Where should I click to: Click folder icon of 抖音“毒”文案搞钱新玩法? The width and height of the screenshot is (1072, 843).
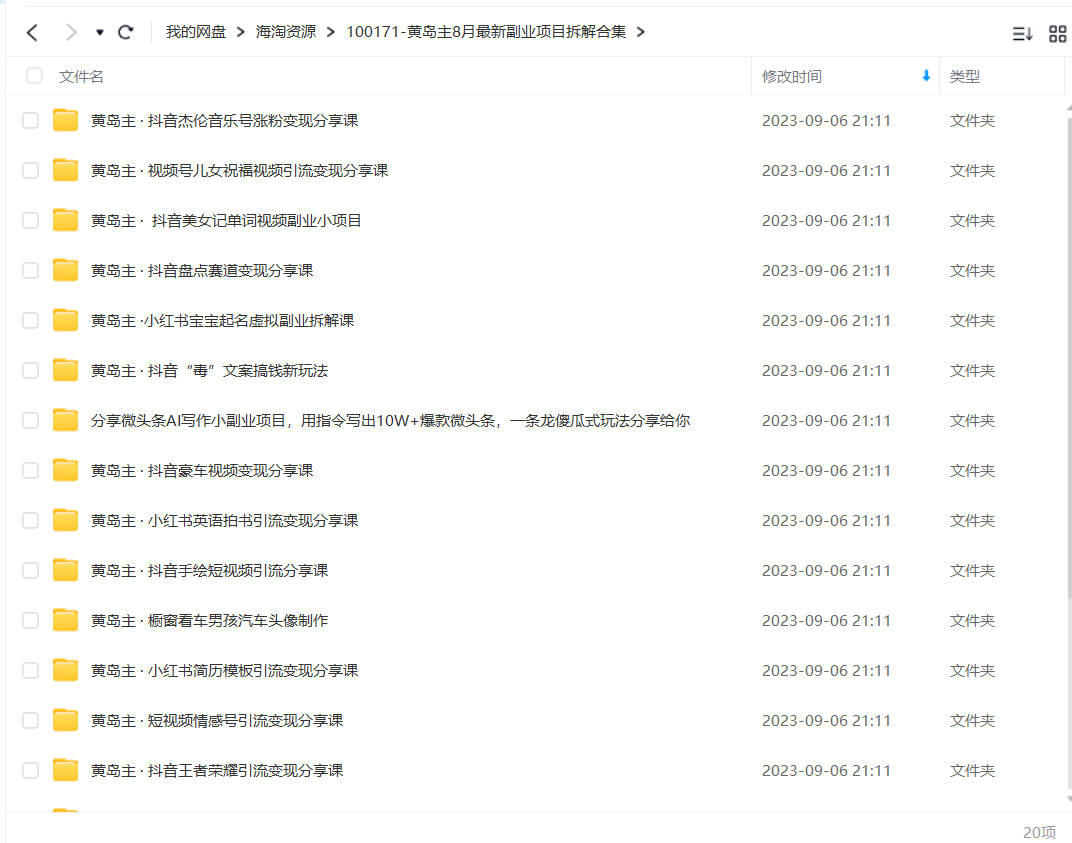tap(66, 370)
